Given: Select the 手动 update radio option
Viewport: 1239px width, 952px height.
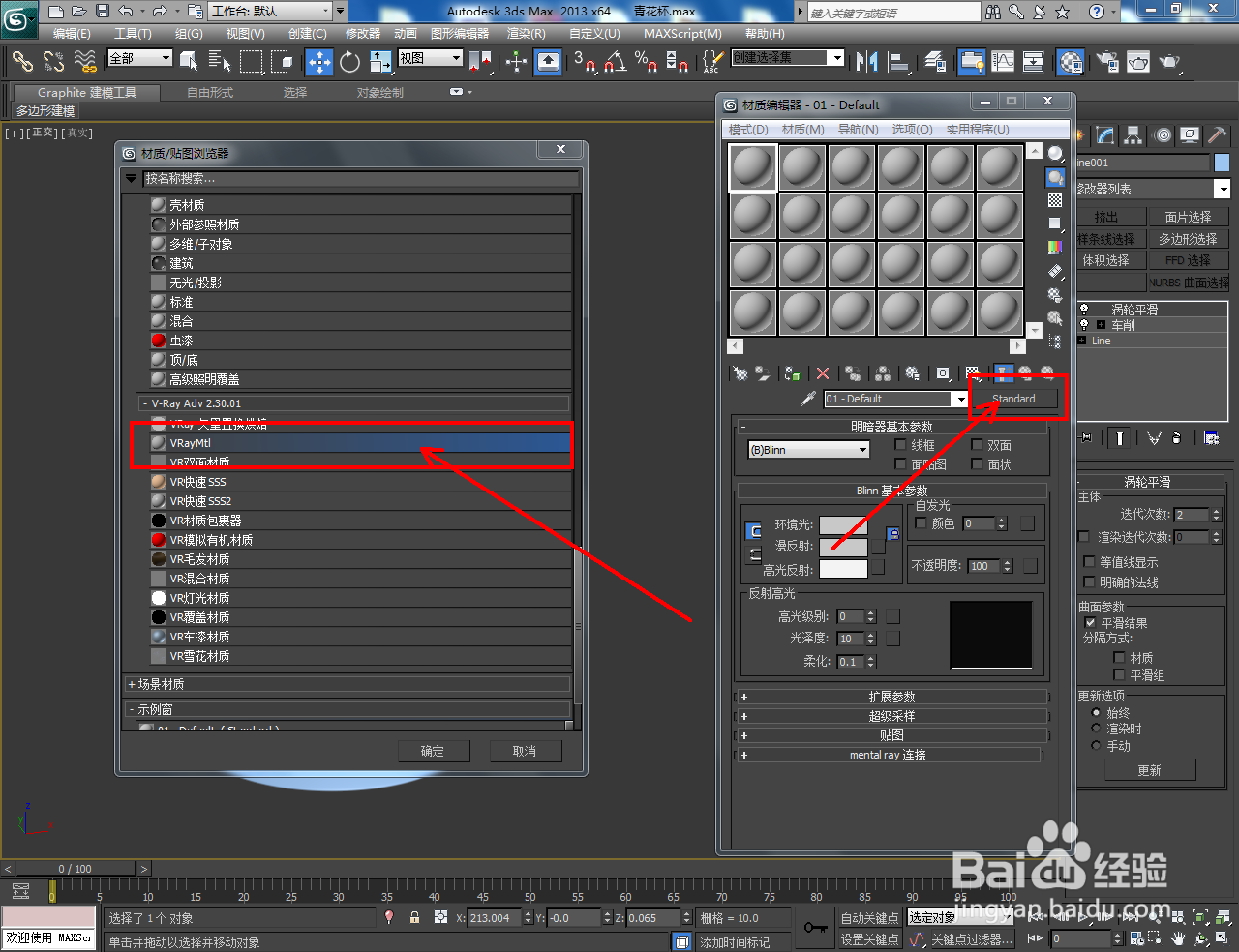Looking at the screenshot, I should click(1096, 746).
